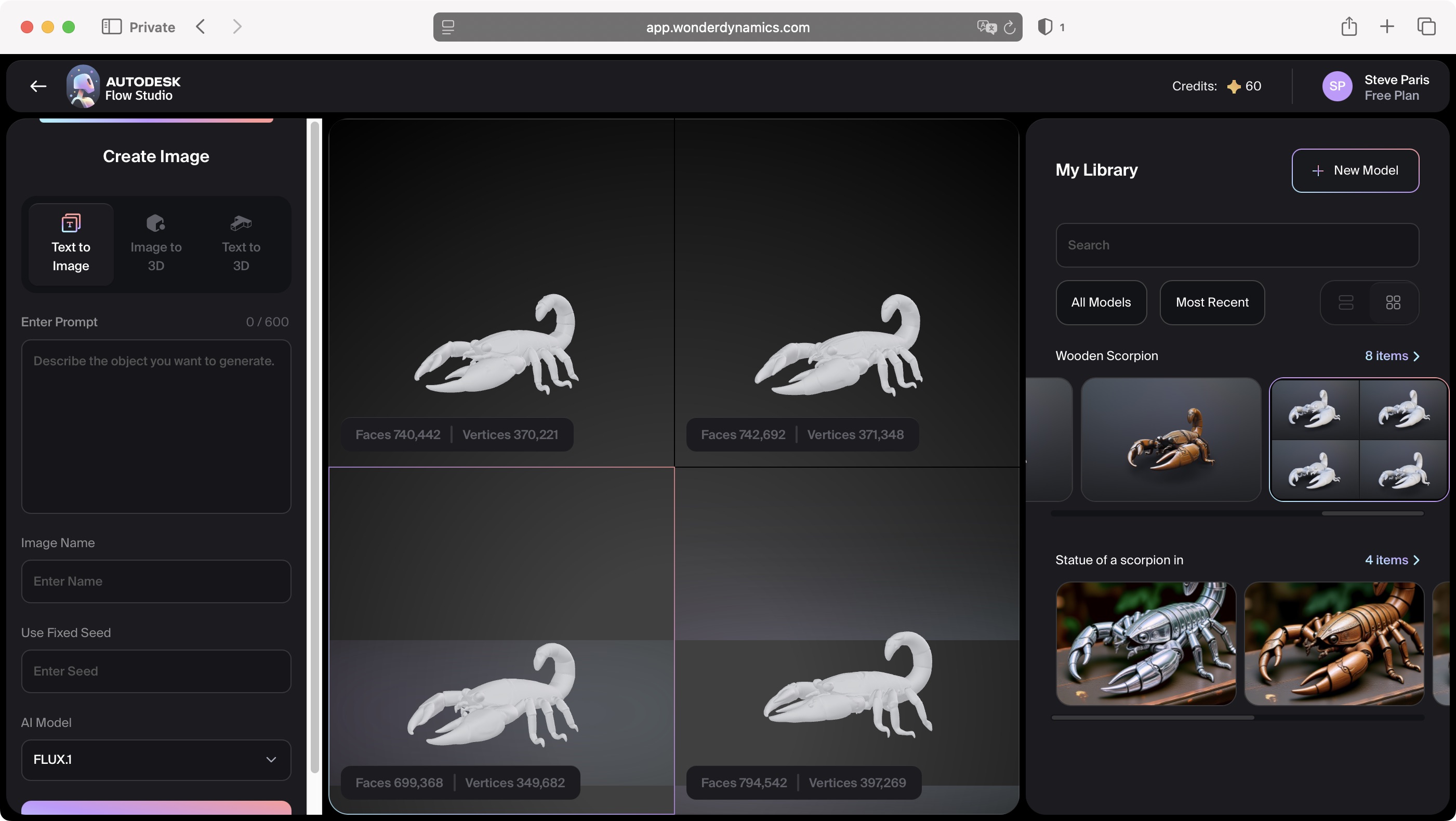This screenshot has height=821, width=1456.
Task: Switch library to list view
Action: pos(1346,303)
